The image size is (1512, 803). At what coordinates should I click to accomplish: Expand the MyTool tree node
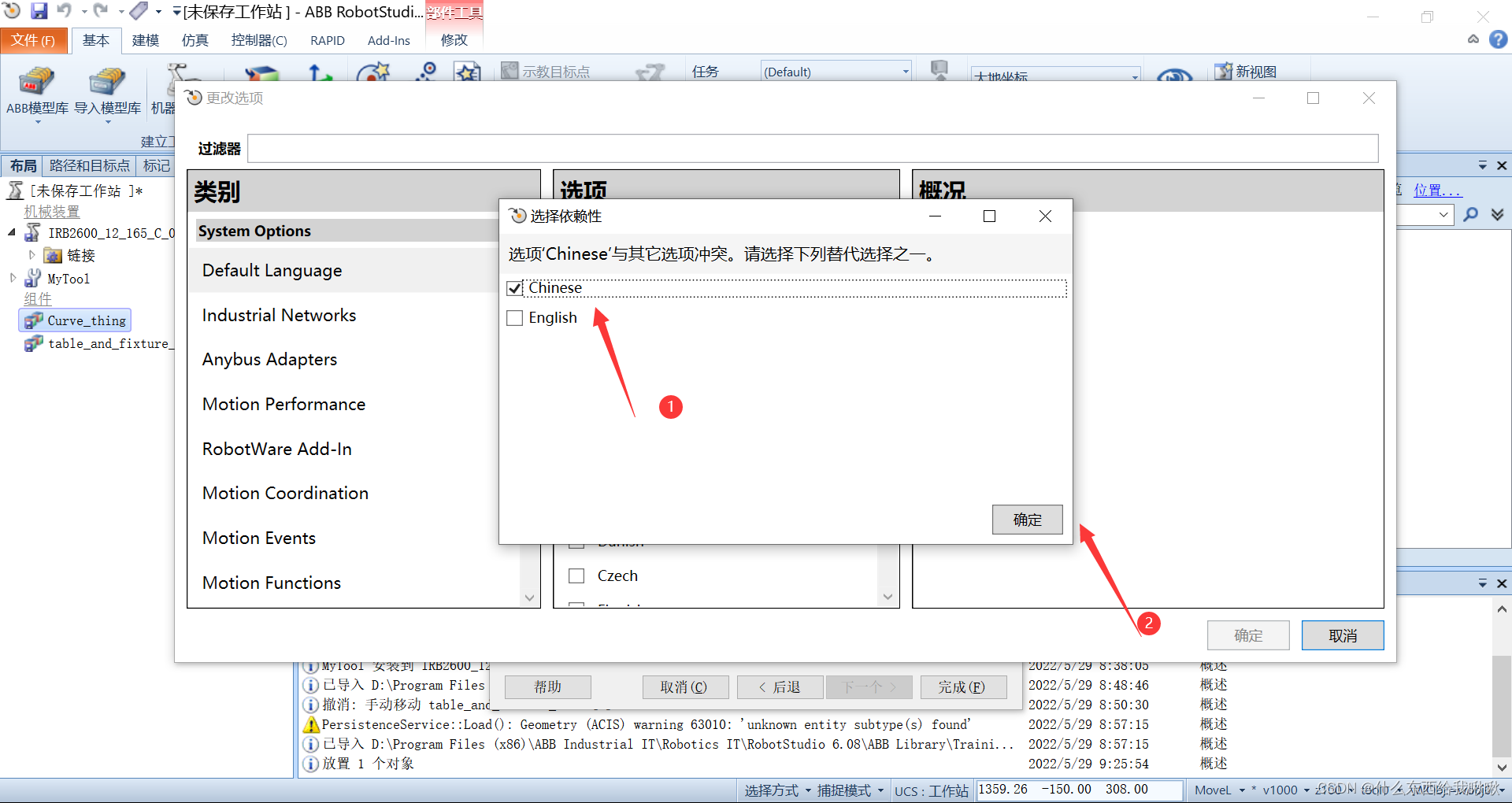[x=13, y=278]
